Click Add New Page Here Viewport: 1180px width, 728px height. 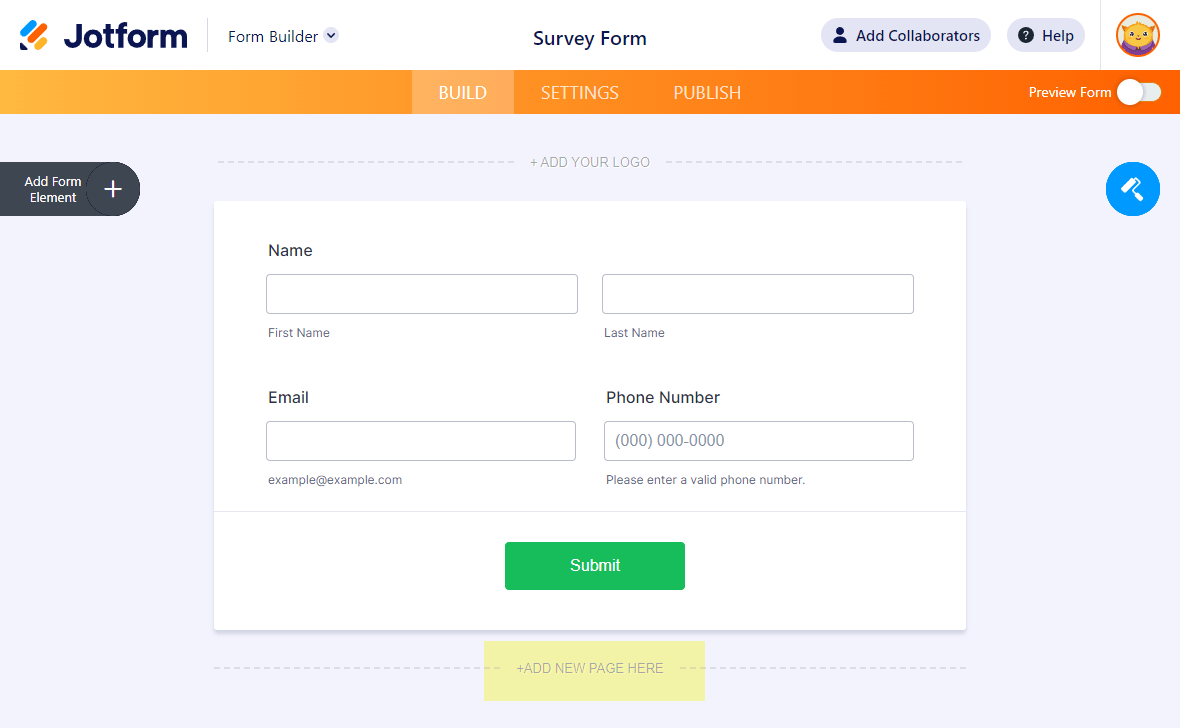click(590, 668)
